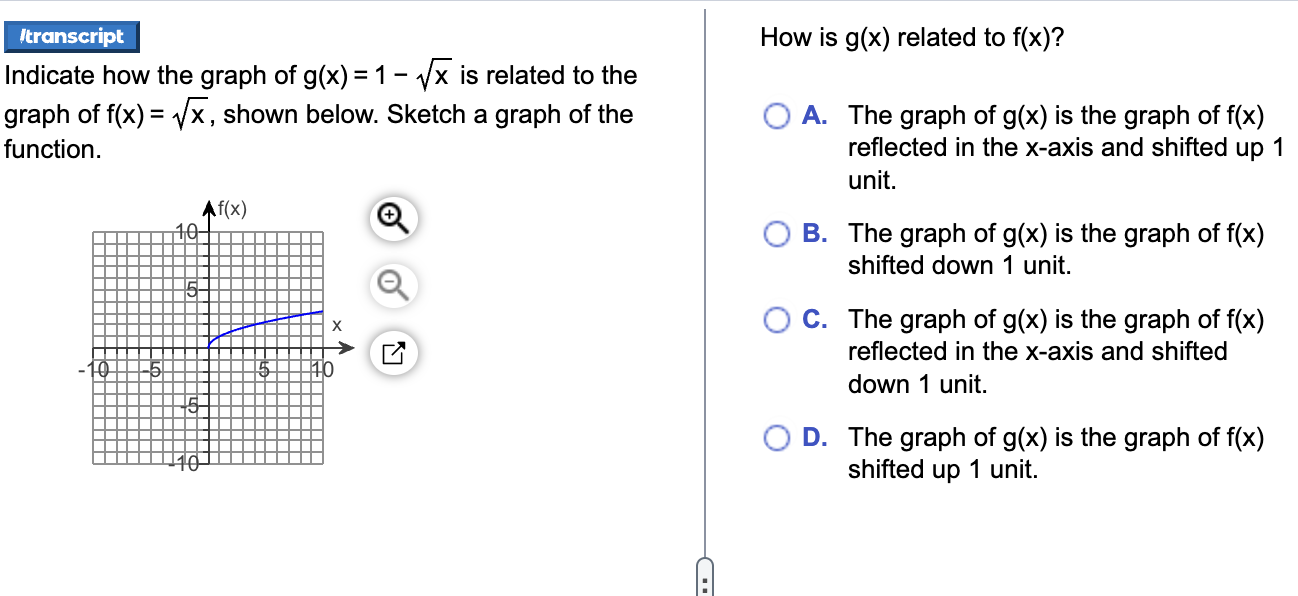The height and width of the screenshot is (596, 1298).
Task: Click the f(x) graph thumbnail
Action: point(210,345)
